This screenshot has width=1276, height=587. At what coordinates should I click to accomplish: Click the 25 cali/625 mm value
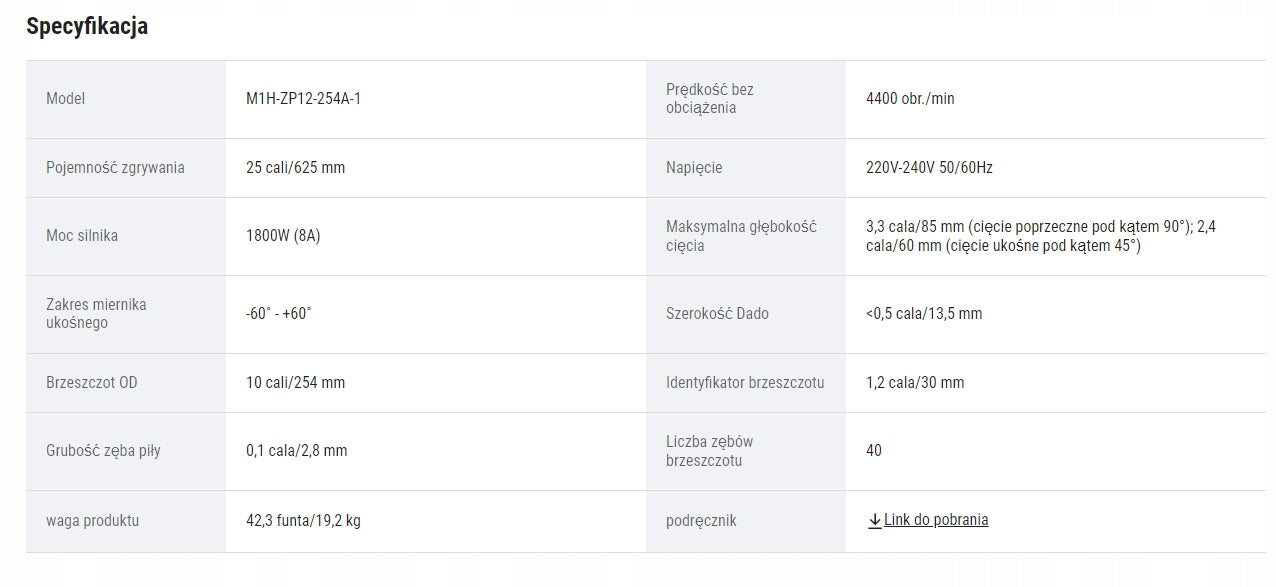tap(295, 168)
